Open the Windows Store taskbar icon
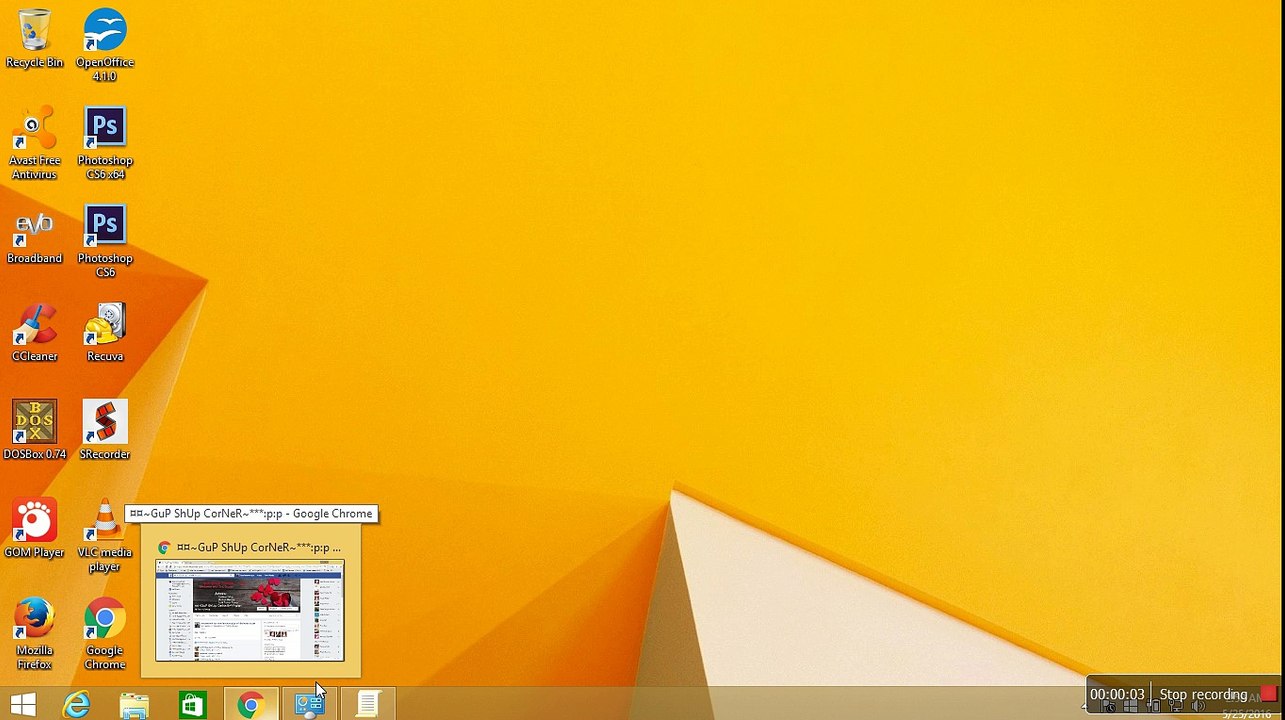1285x720 pixels. click(x=192, y=705)
